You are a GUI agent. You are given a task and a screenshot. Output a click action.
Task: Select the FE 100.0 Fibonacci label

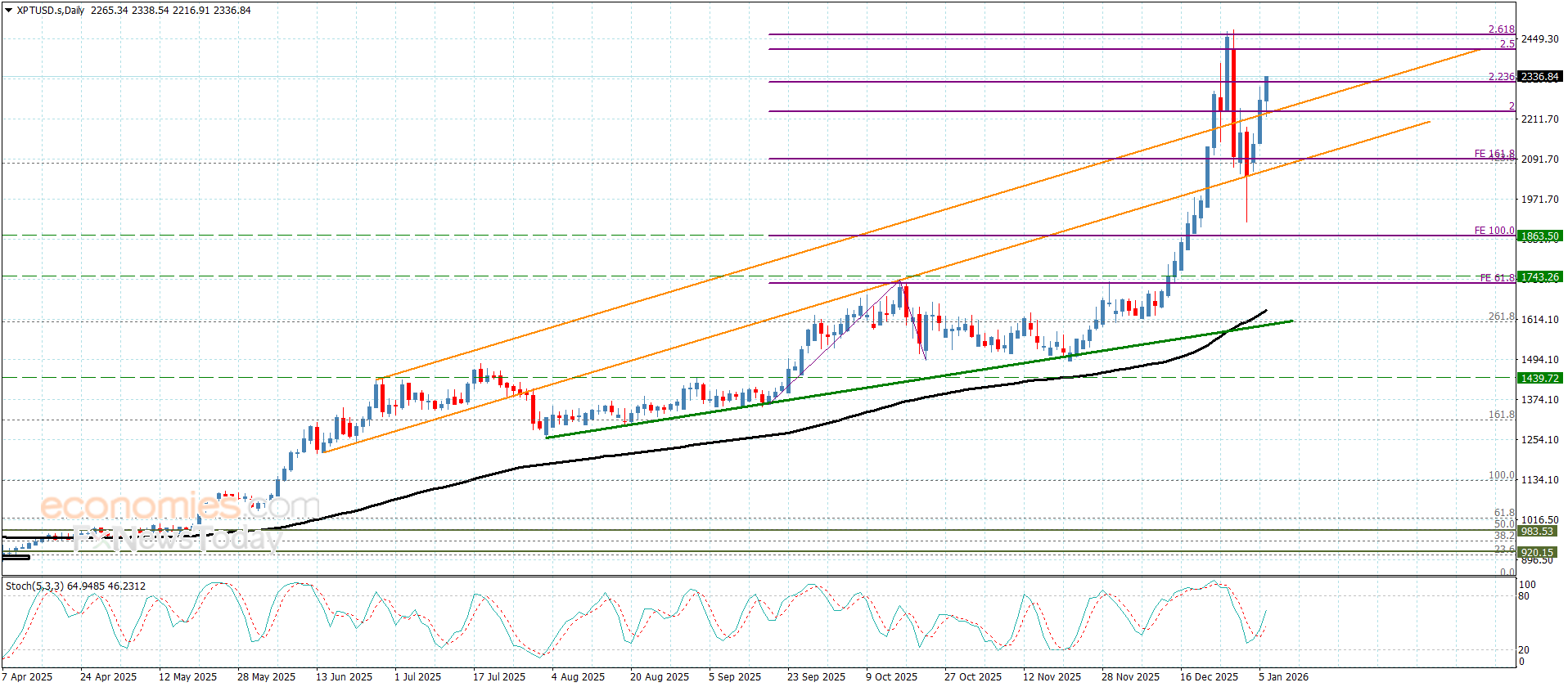pos(1494,231)
